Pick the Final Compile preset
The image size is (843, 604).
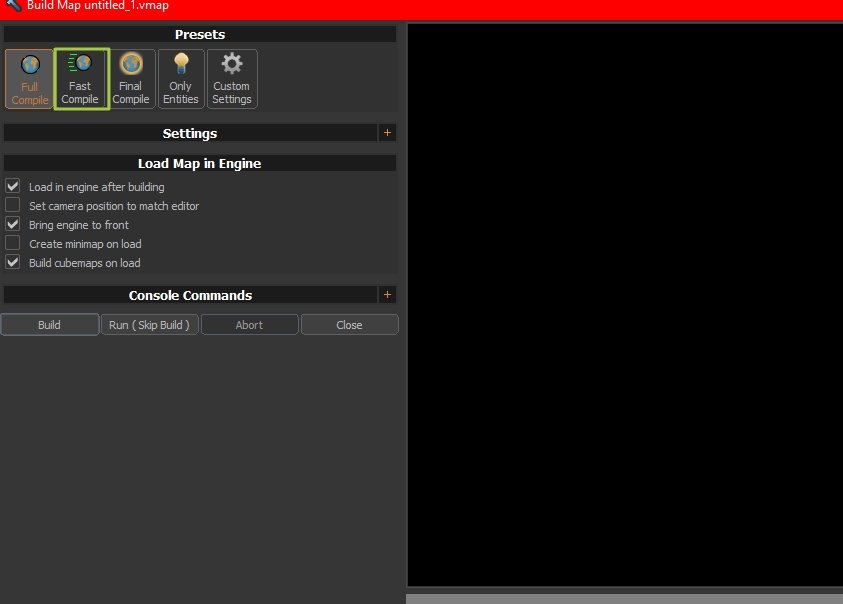pos(131,79)
